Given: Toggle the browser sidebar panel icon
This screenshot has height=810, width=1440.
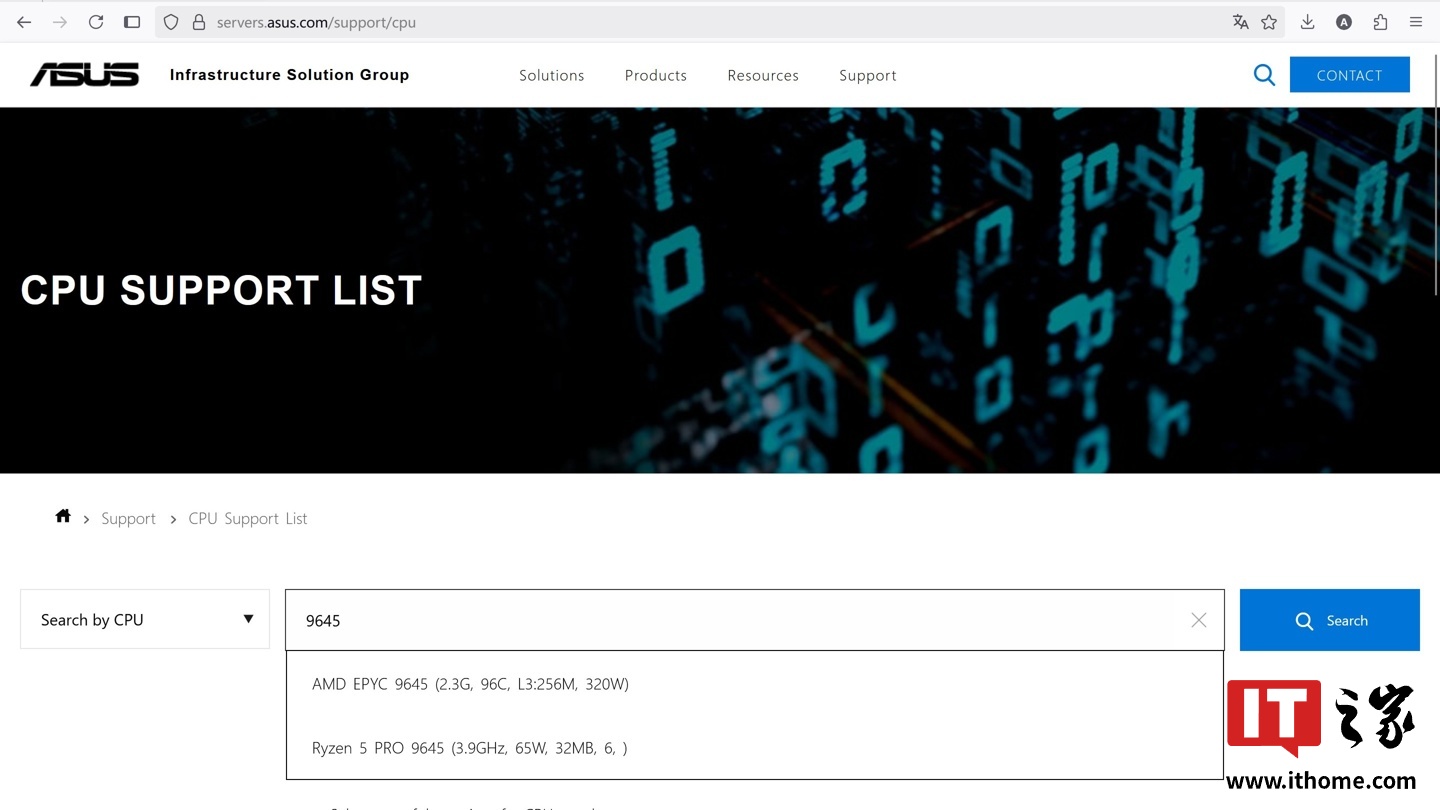Looking at the screenshot, I should 132,22.
